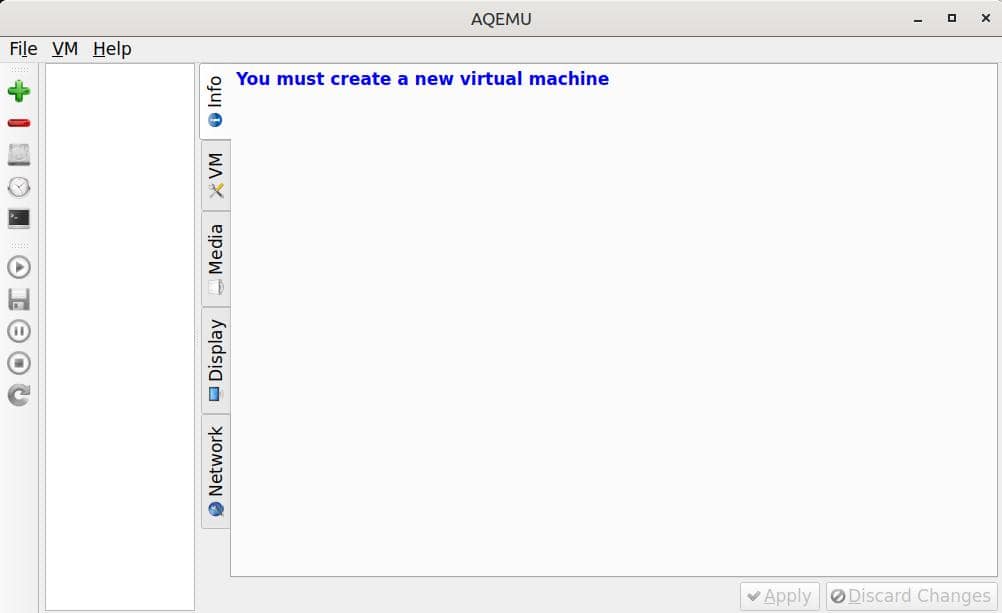The width and height of the screenshot is (1002, 613).
Task: Click the Apply button
Action: coord(780,596)
